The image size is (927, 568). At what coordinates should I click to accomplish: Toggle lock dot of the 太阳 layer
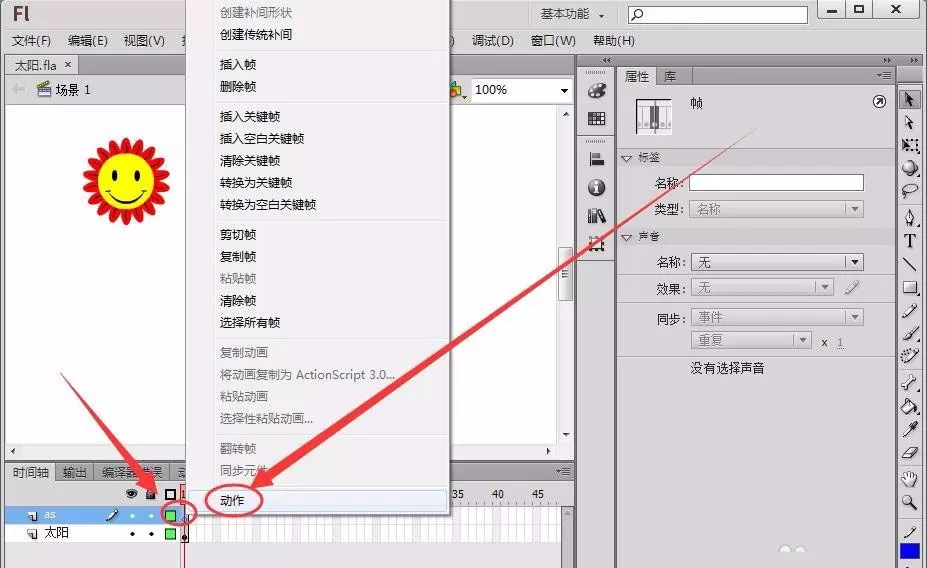[151, 534]
